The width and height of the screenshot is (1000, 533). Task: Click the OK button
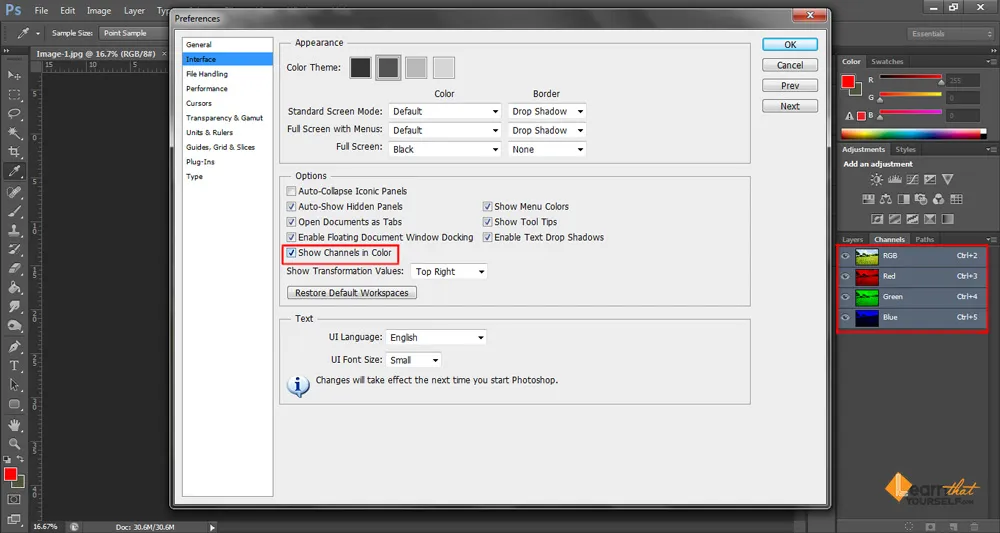[789, 45]
